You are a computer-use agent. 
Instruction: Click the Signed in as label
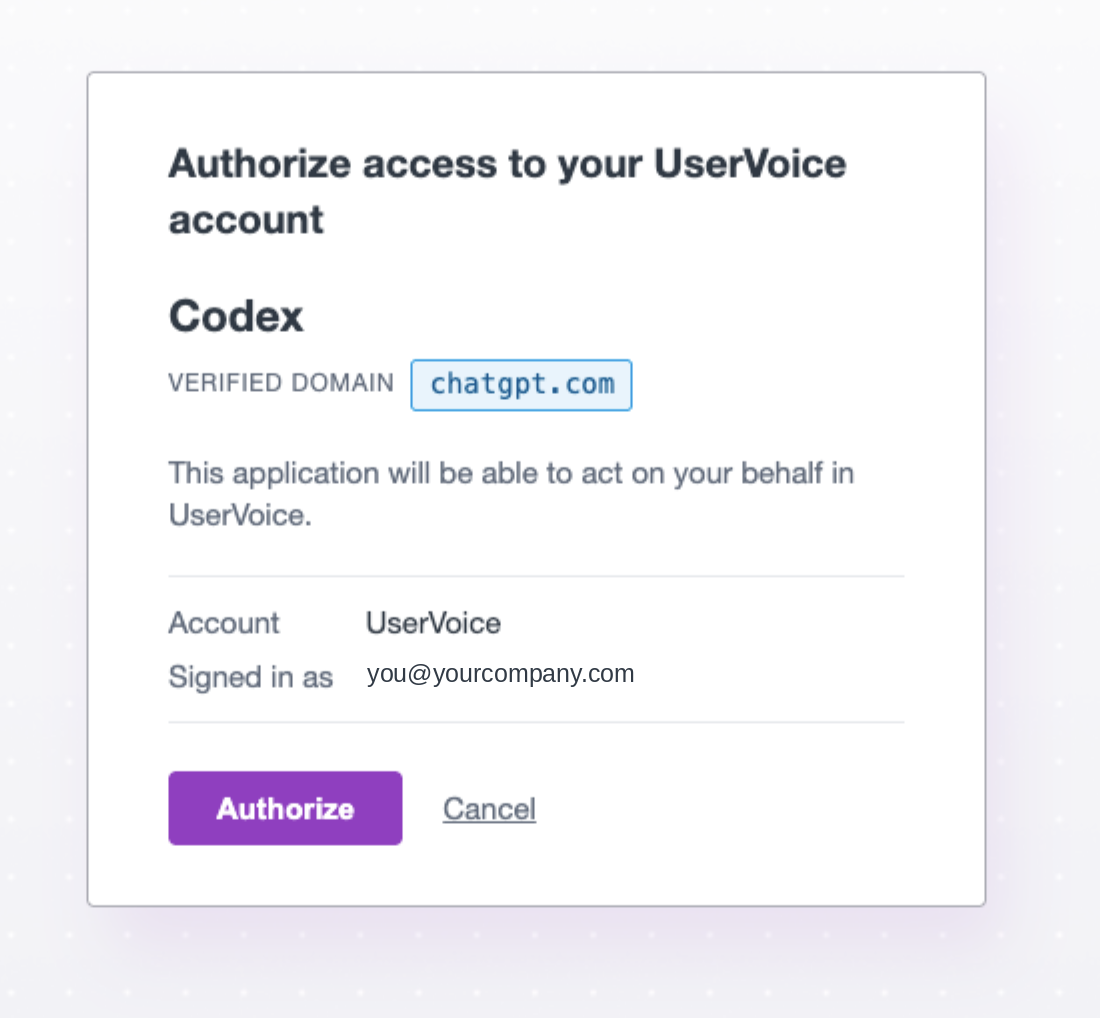click(250, 677)
